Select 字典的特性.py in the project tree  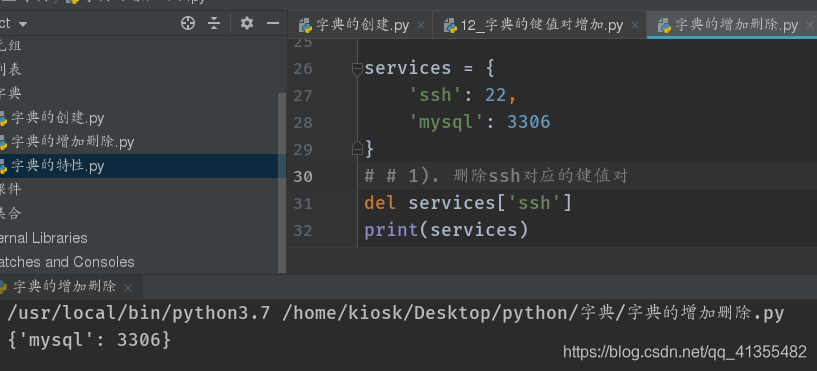(x=57, y=166)
